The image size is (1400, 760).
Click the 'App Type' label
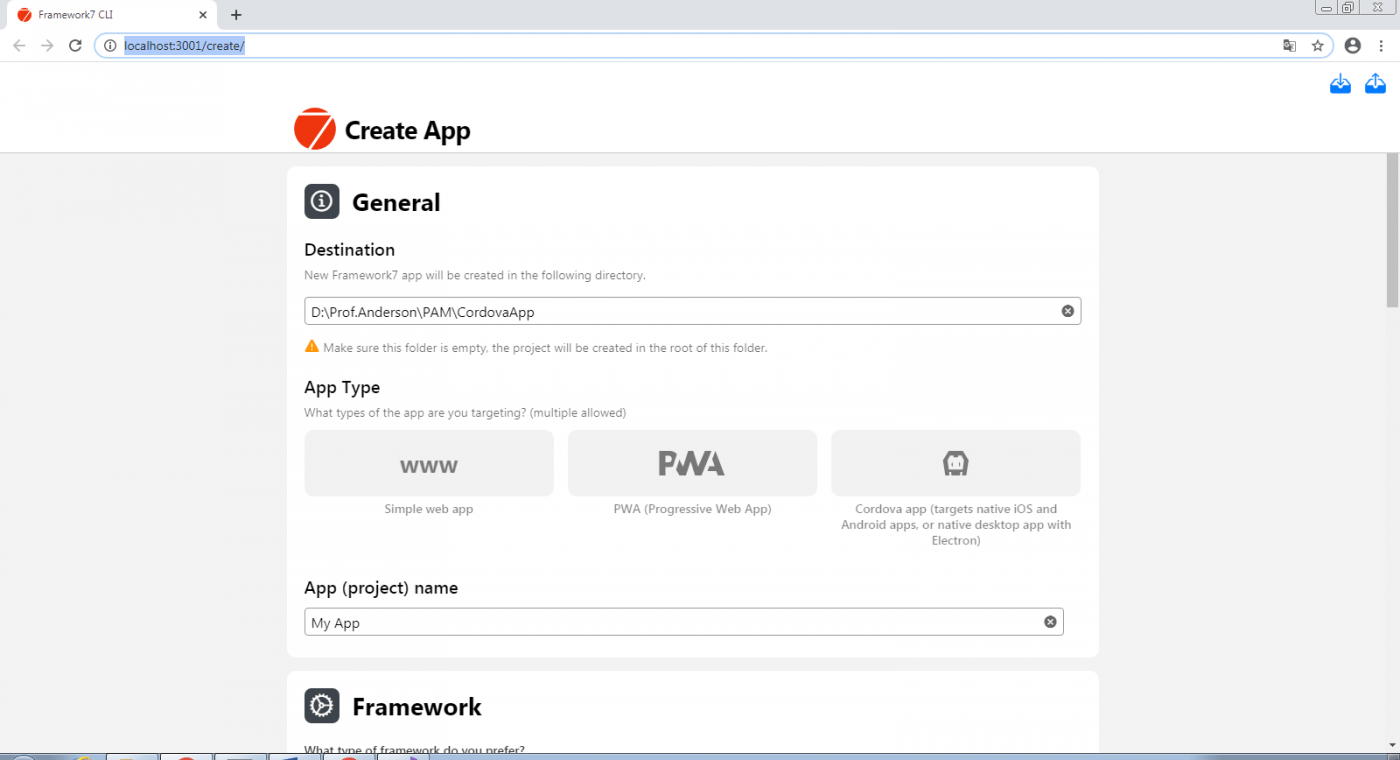pyautogui.click(x=342, y=388)
